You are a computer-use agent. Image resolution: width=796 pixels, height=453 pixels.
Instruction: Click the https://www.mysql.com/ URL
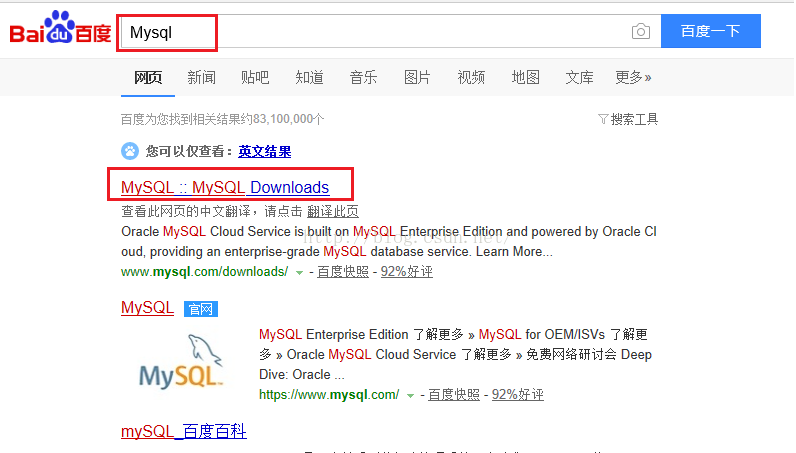[329, 395]
